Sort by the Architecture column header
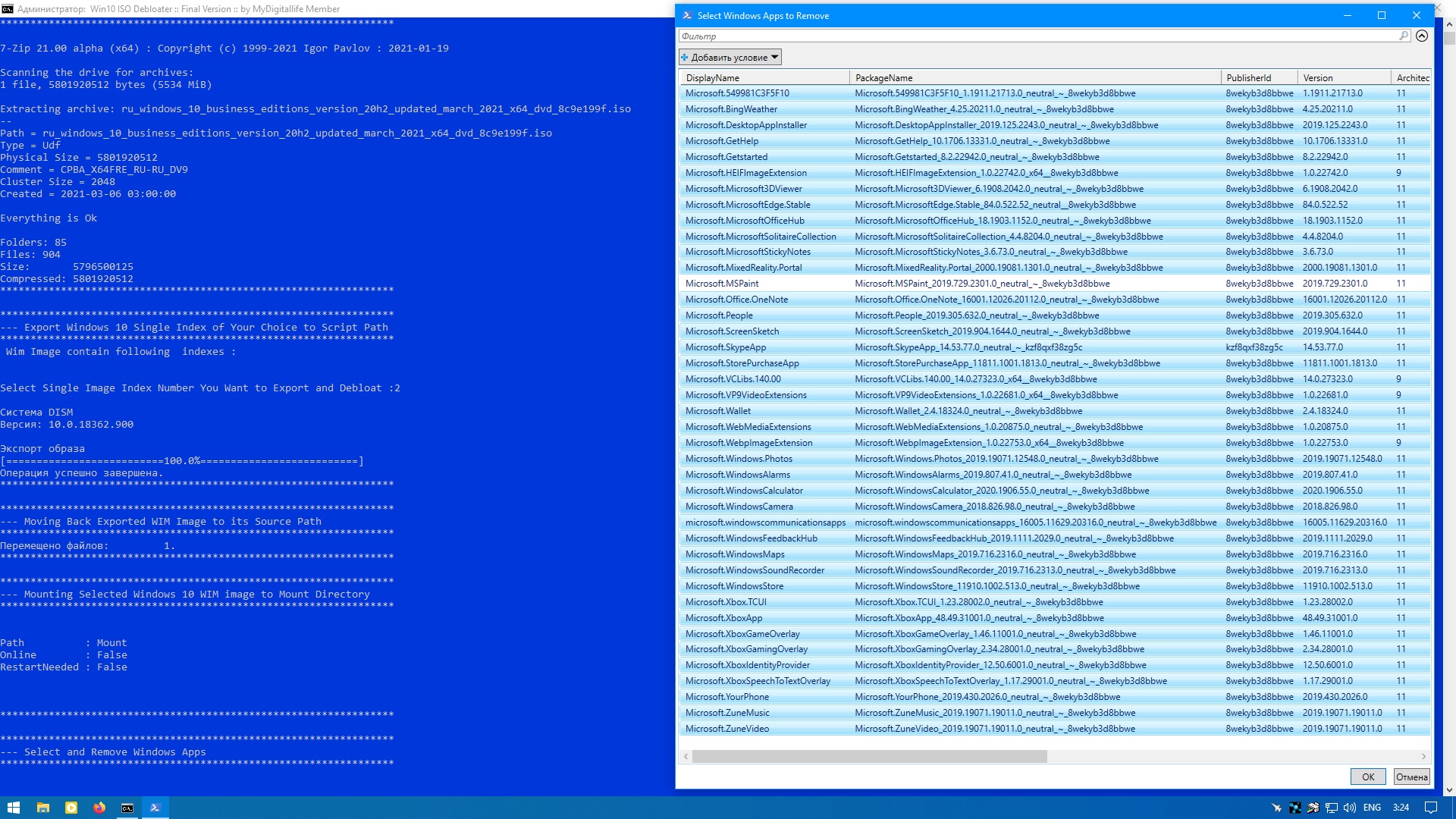 (1410, 77)
